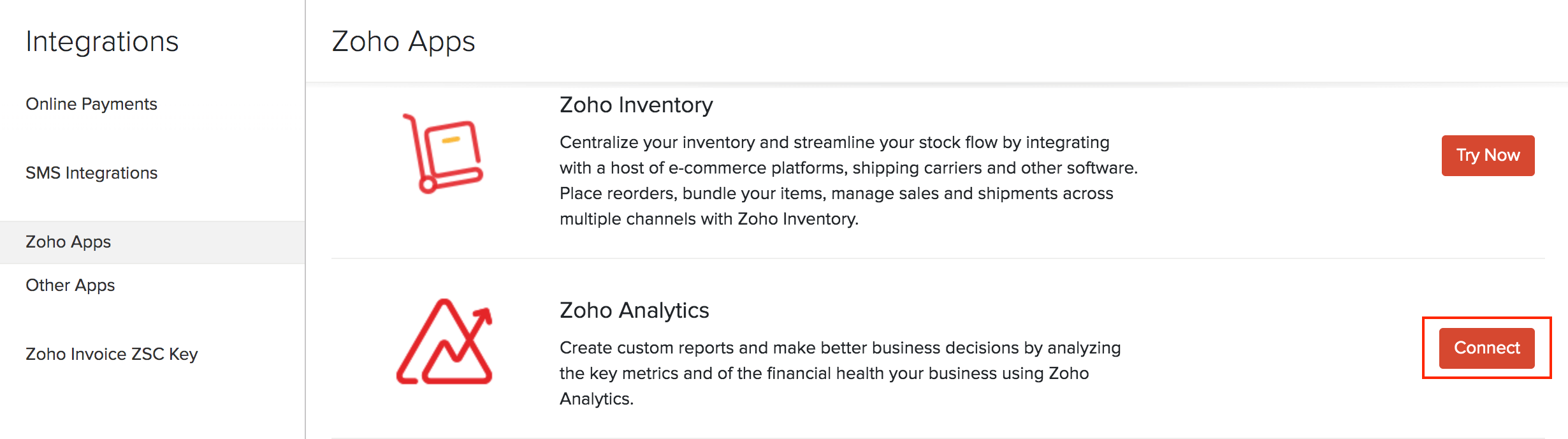Viewport: 1568px width, 439px height.
Task: Select the Zoho Inventory title link
Action: [x=635, y=105]
